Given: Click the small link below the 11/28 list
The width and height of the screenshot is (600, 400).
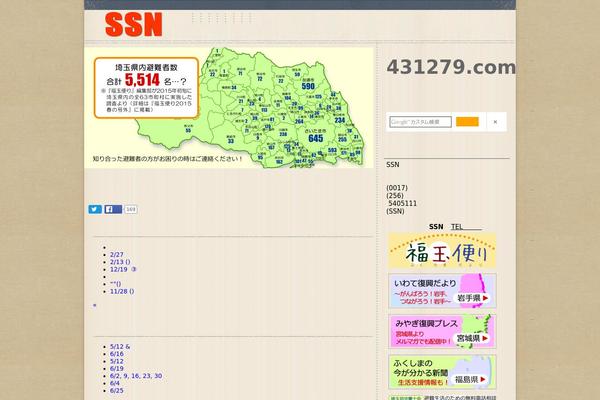Looking at the screenshot, I should point(95,305).
